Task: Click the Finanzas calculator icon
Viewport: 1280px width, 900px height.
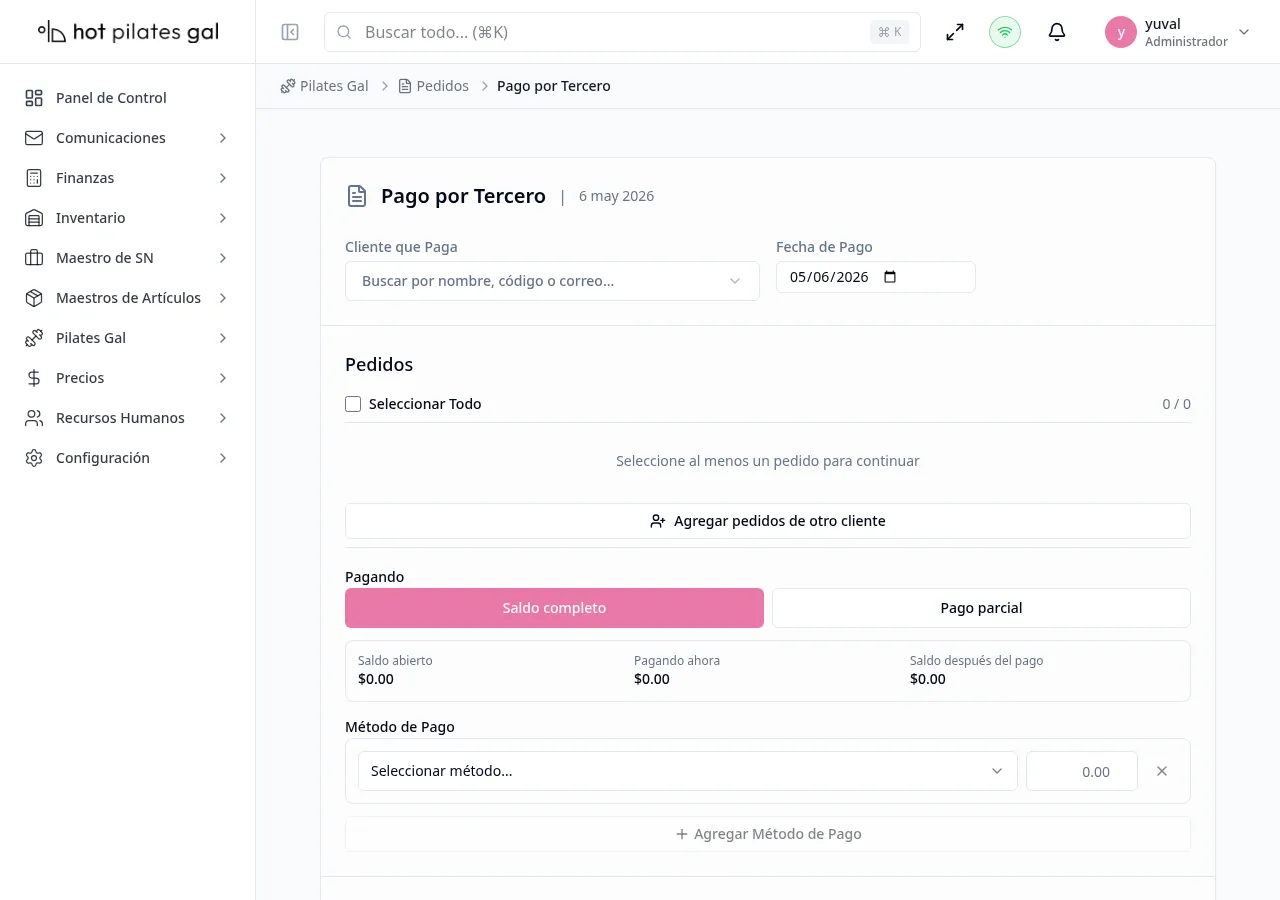Action: [x=34, y=178]
